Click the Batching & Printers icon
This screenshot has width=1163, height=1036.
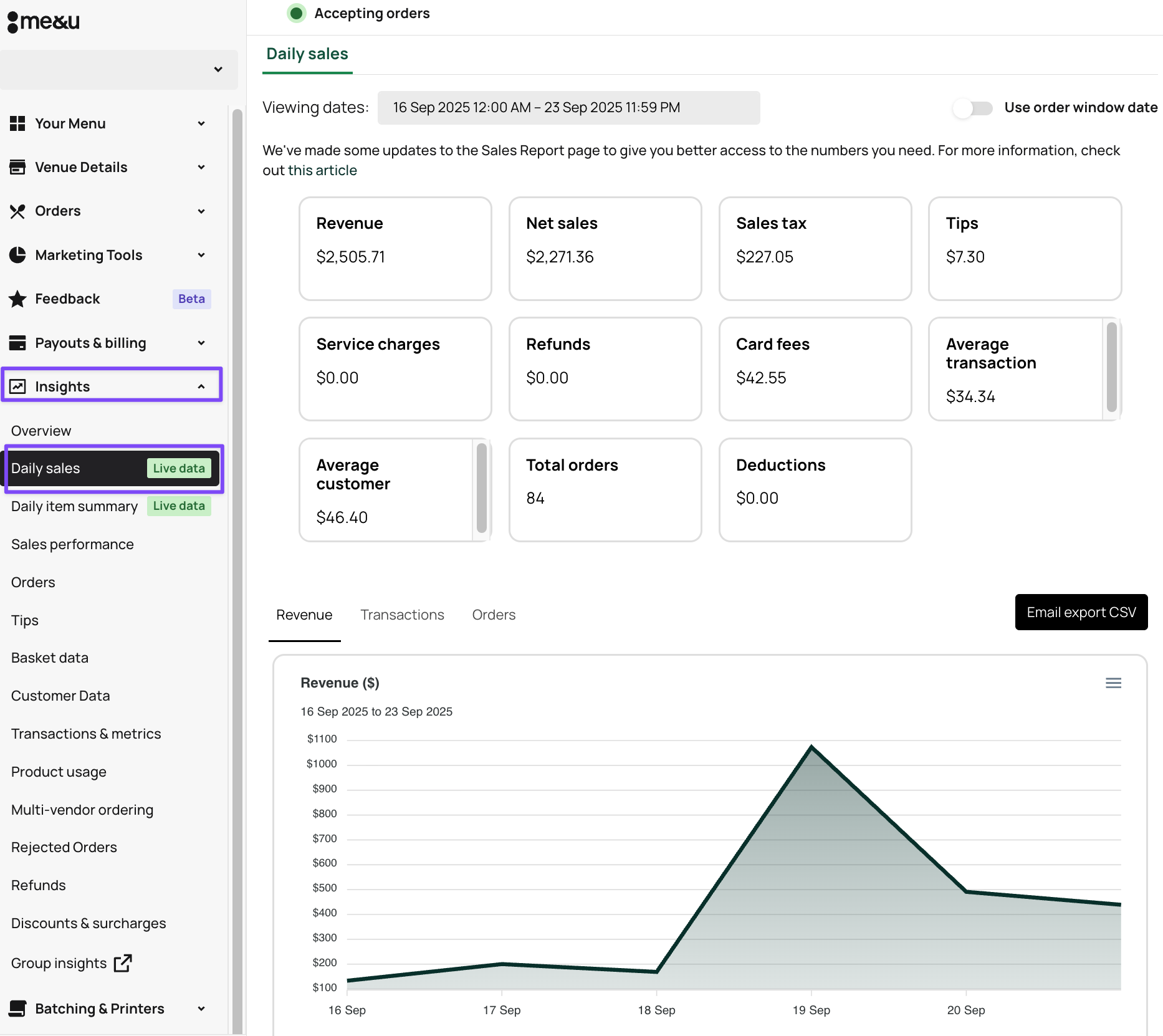17,1009
